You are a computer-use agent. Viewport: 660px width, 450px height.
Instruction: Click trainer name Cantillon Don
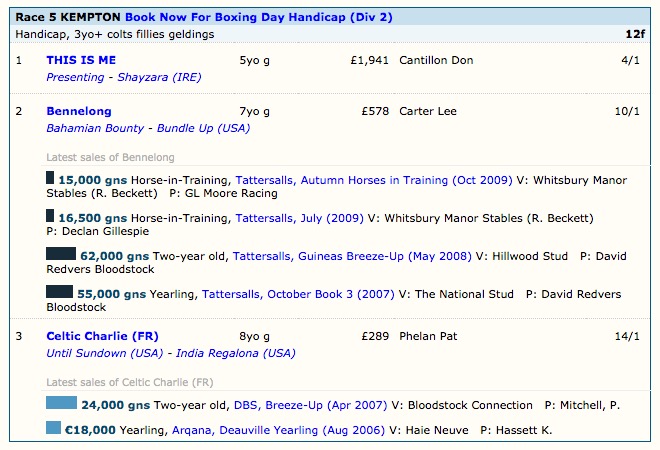[436, 60]
